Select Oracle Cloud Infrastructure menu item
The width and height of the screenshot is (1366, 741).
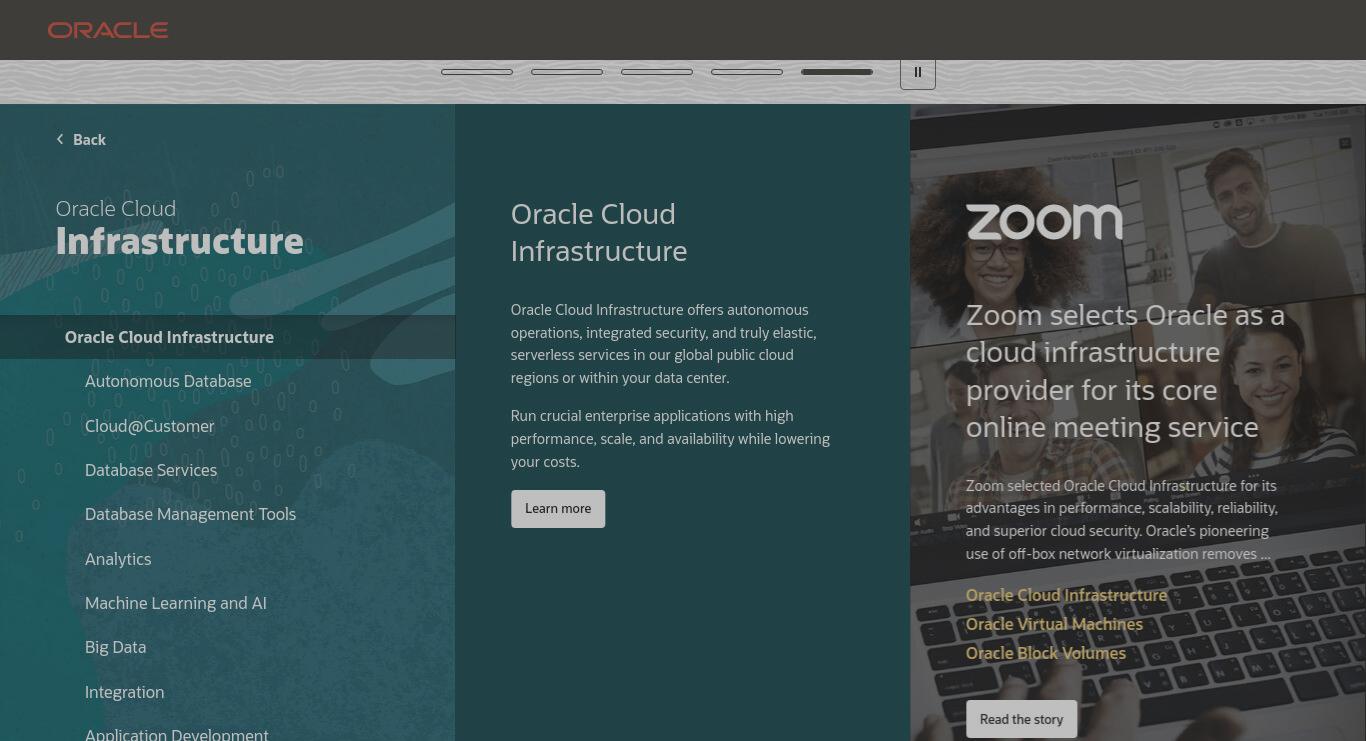[227, 337]
